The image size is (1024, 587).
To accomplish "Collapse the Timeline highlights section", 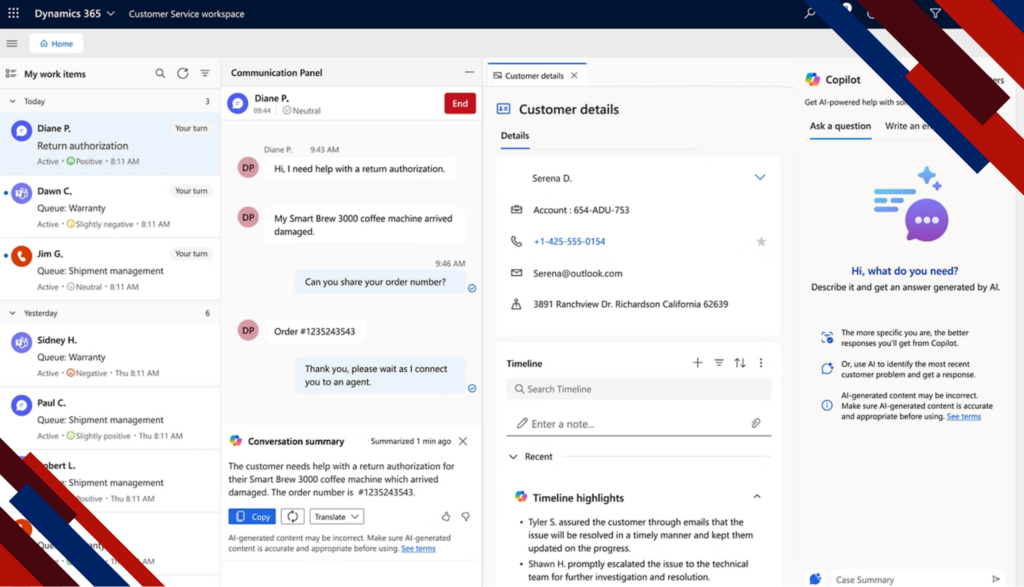I will (757, 497).
